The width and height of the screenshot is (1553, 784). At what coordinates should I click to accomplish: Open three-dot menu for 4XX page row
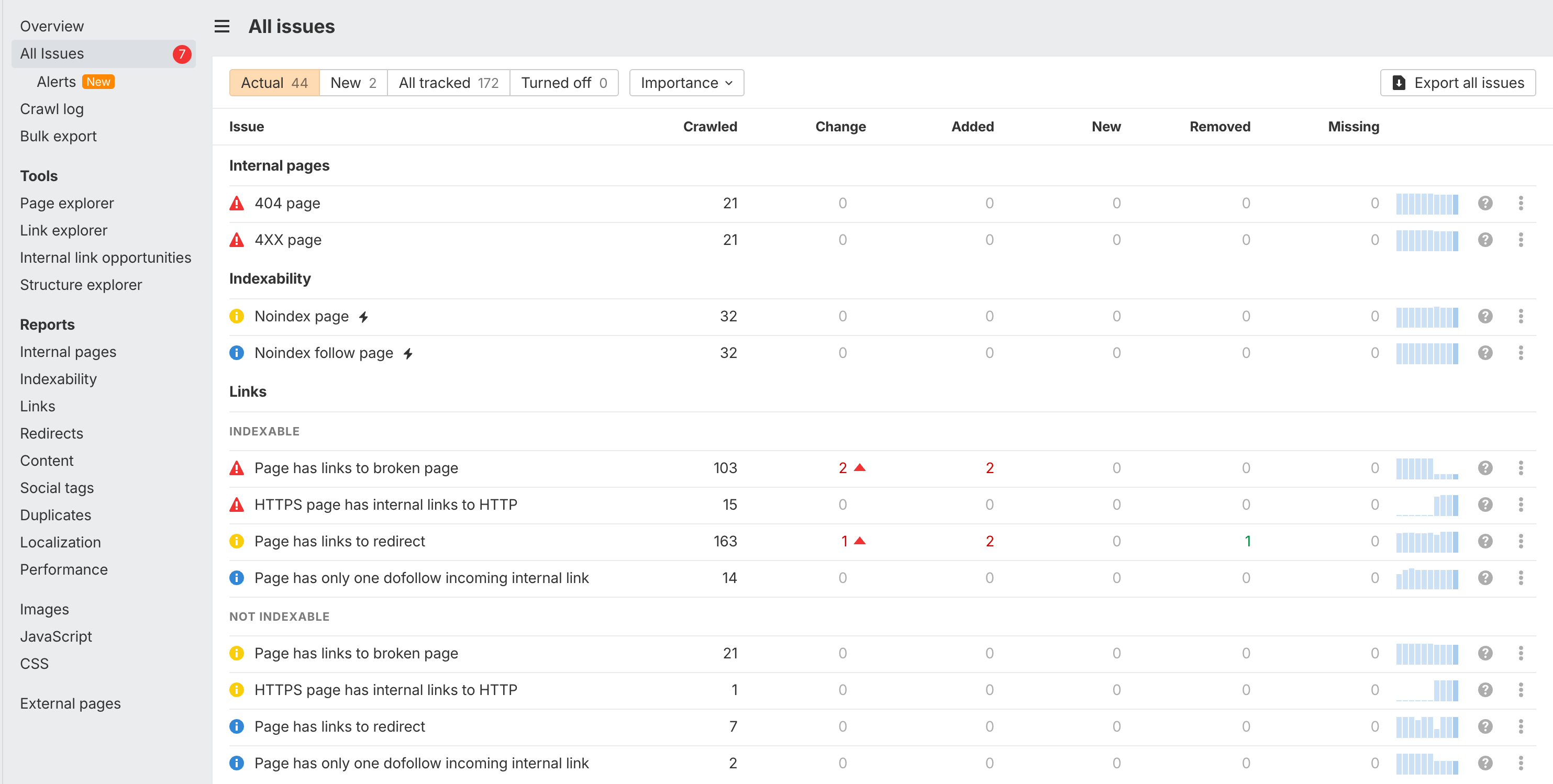1521,240
